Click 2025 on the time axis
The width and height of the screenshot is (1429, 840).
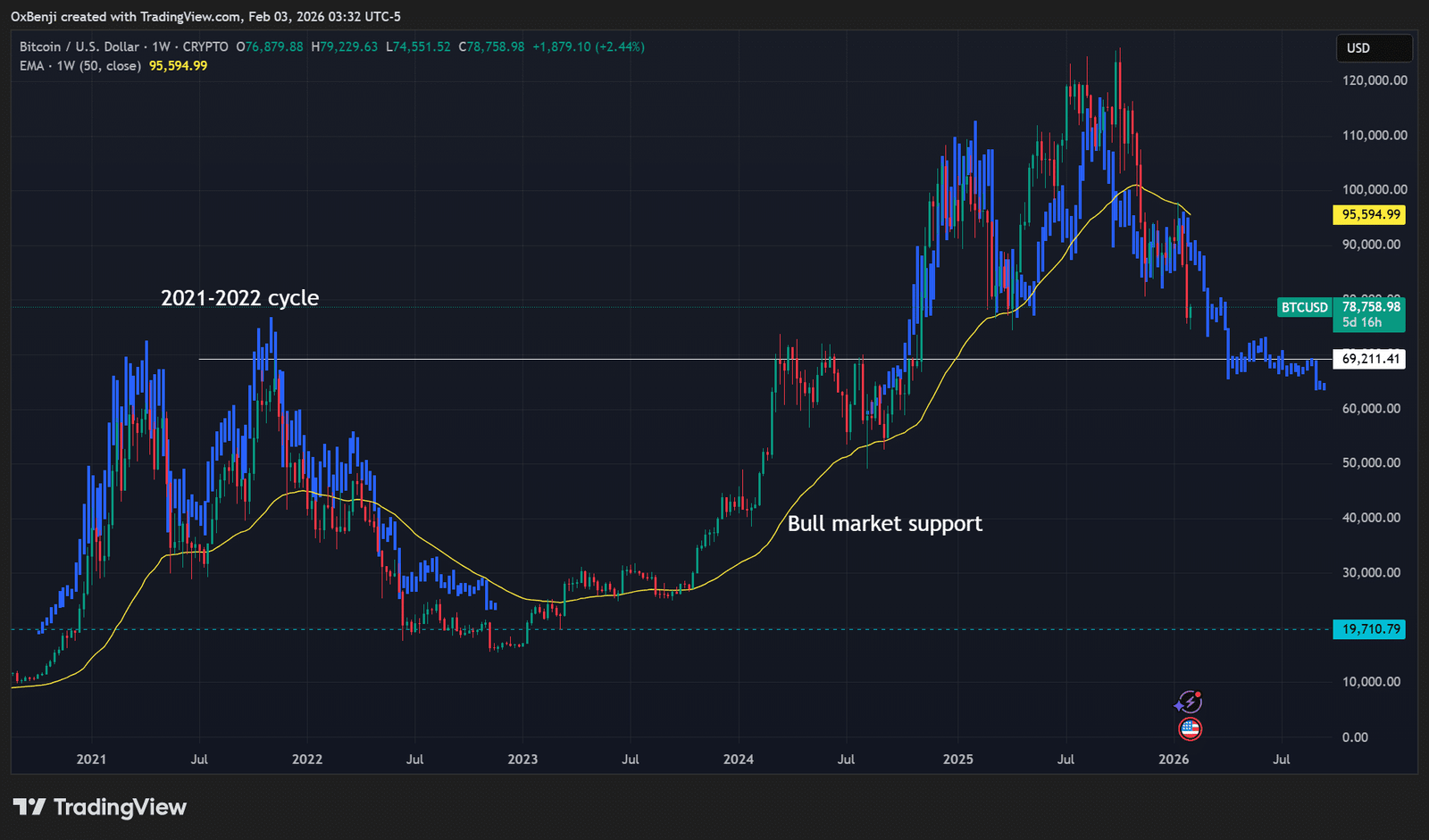coord(958,760)
